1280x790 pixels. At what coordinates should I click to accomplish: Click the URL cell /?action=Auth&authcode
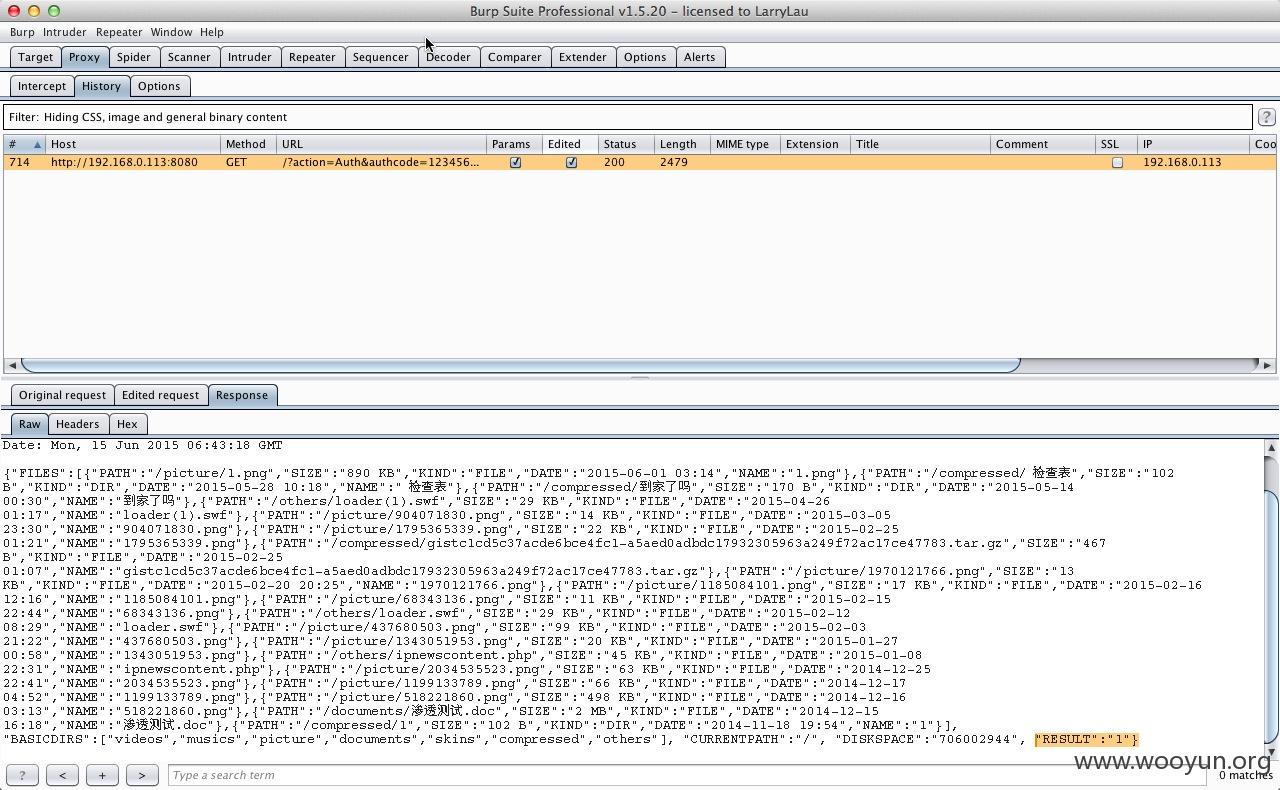pyautogui.click(x=381, y=162)
